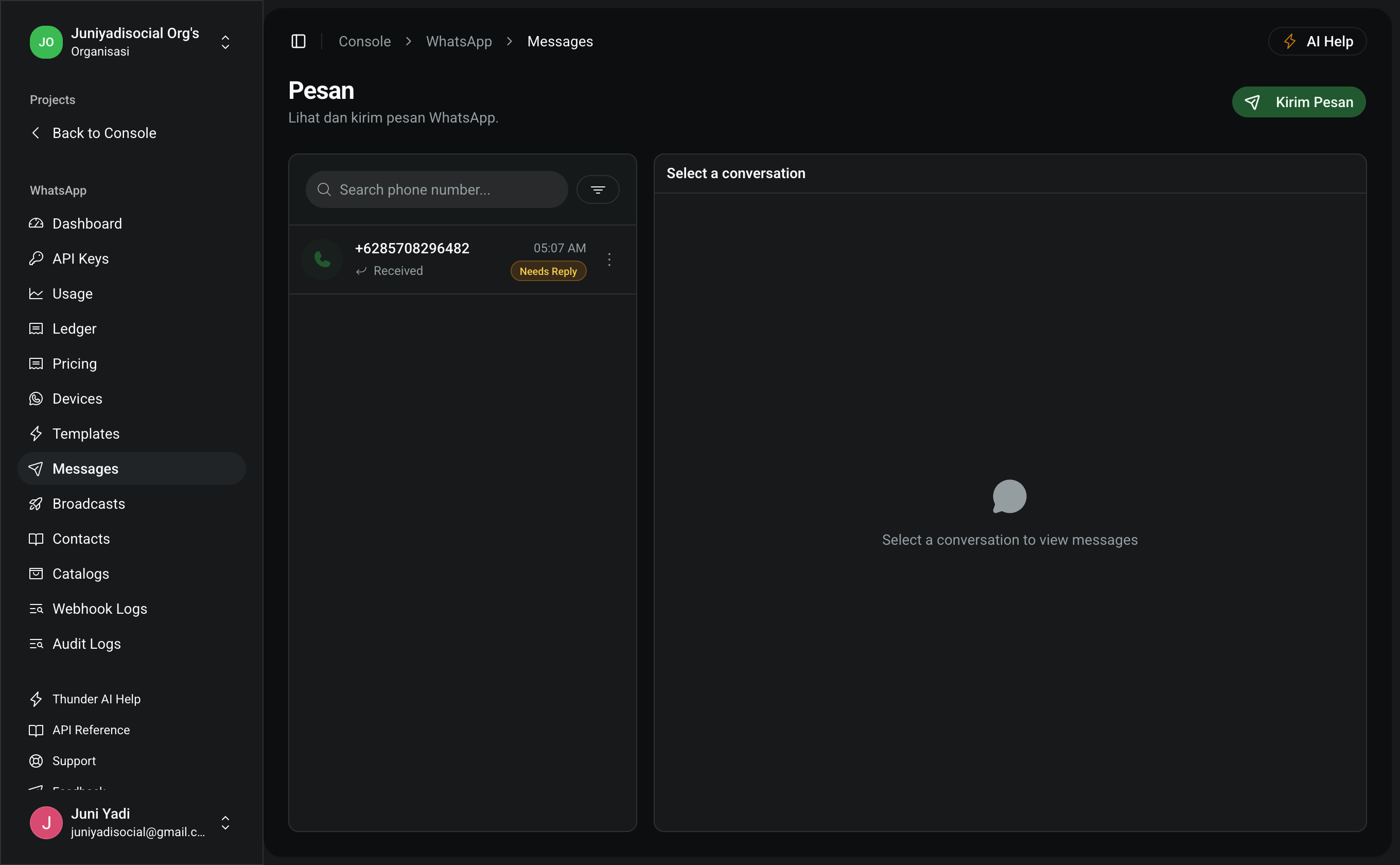Open options menu for +6285708296482 conversation
This screenshot has width=1400, height=865.
(x=609, y=259)
